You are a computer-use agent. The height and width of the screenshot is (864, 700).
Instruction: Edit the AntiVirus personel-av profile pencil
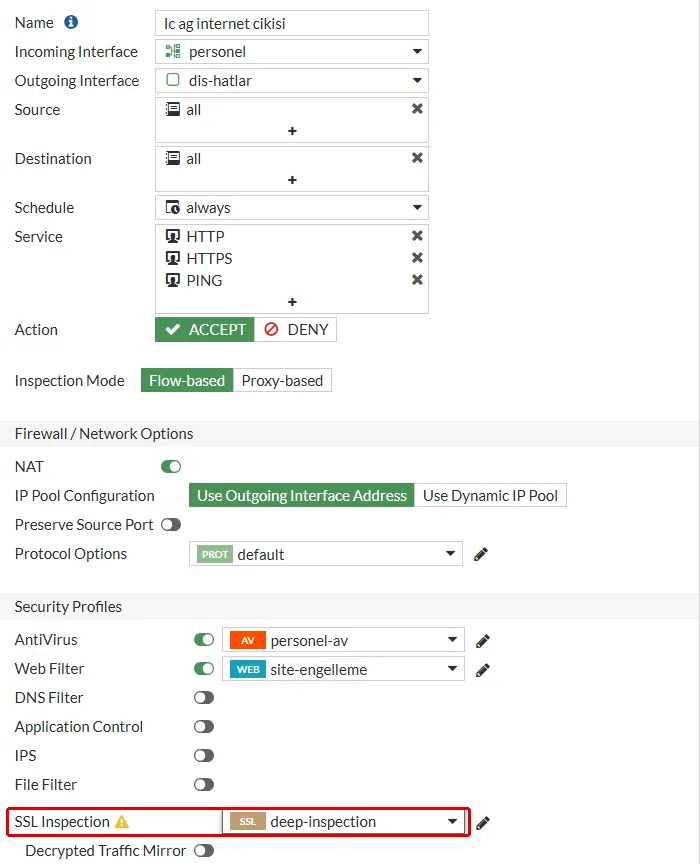(483, 641)
